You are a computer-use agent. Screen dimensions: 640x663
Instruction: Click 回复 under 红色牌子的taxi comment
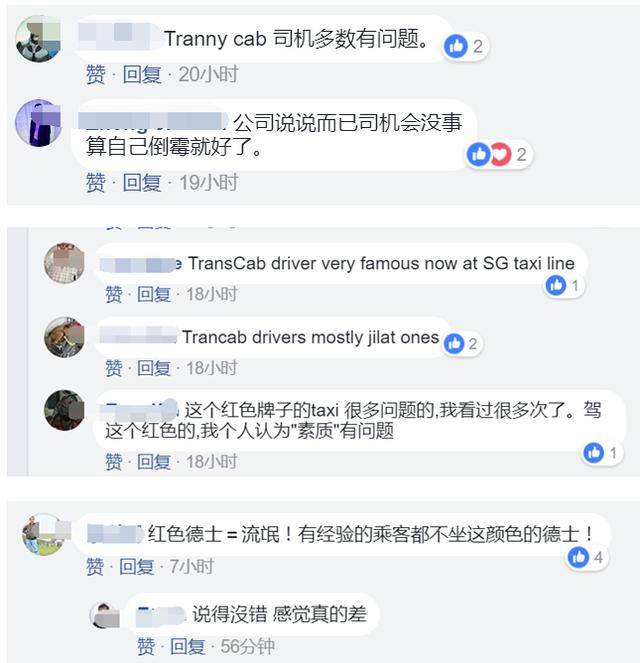pyautogui.click(x=154, y=461)
